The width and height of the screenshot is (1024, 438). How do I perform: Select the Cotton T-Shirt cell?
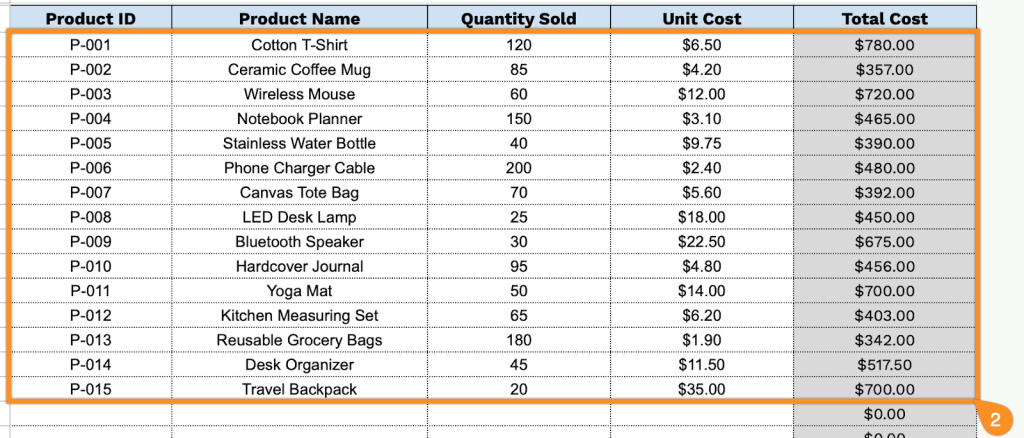(x=299, y=45)
